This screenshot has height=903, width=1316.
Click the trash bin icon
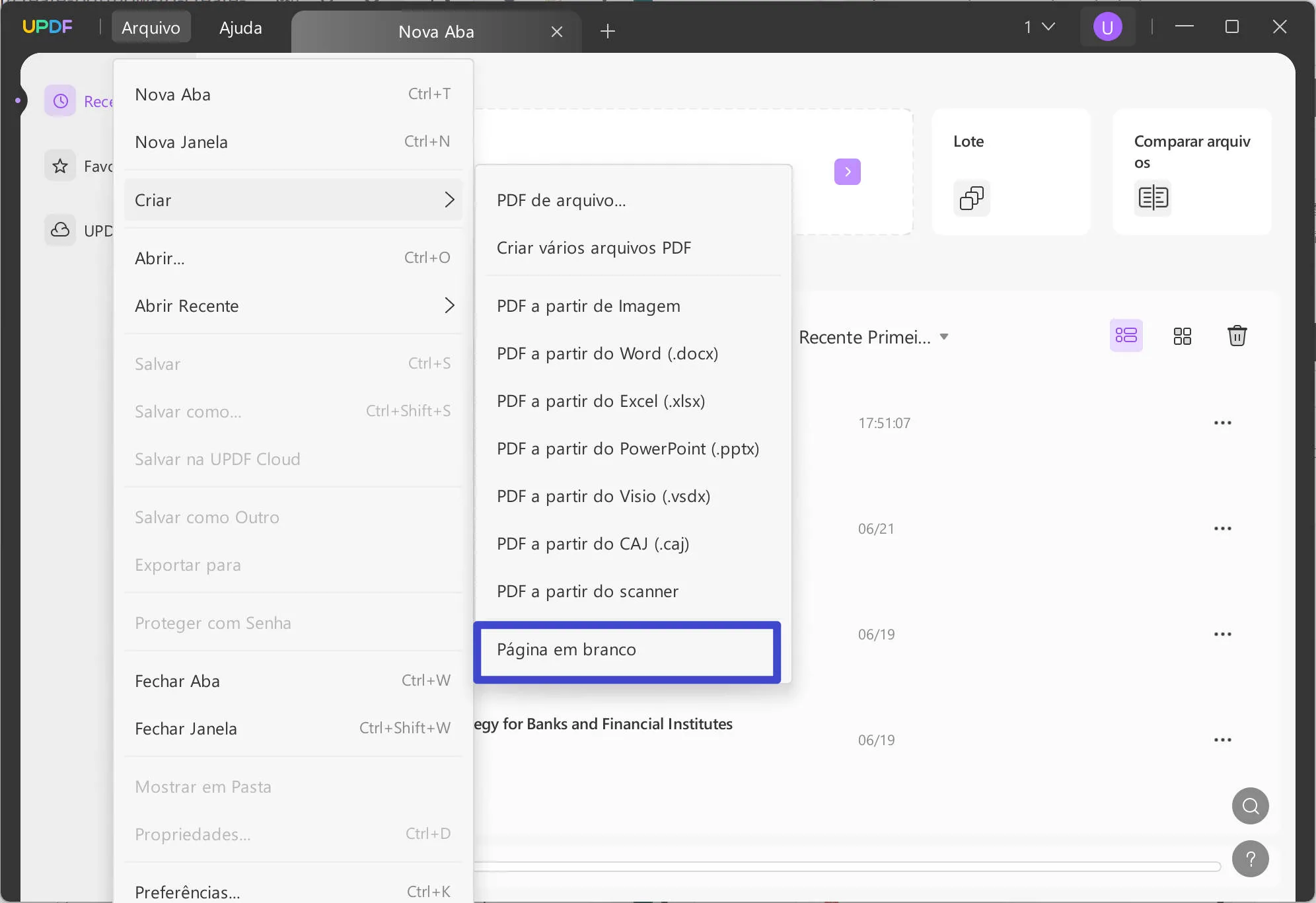pos(1237,336)
